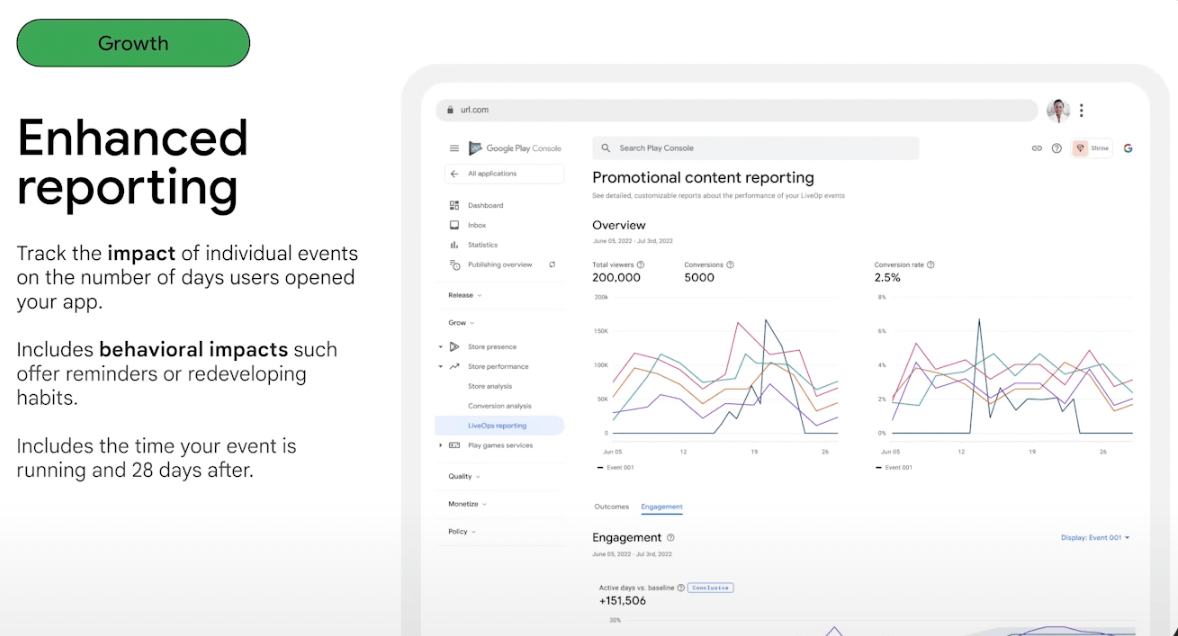Expand the Store presence tree arrow
The height and width of the screenshot is (636, 1178).
440,347
